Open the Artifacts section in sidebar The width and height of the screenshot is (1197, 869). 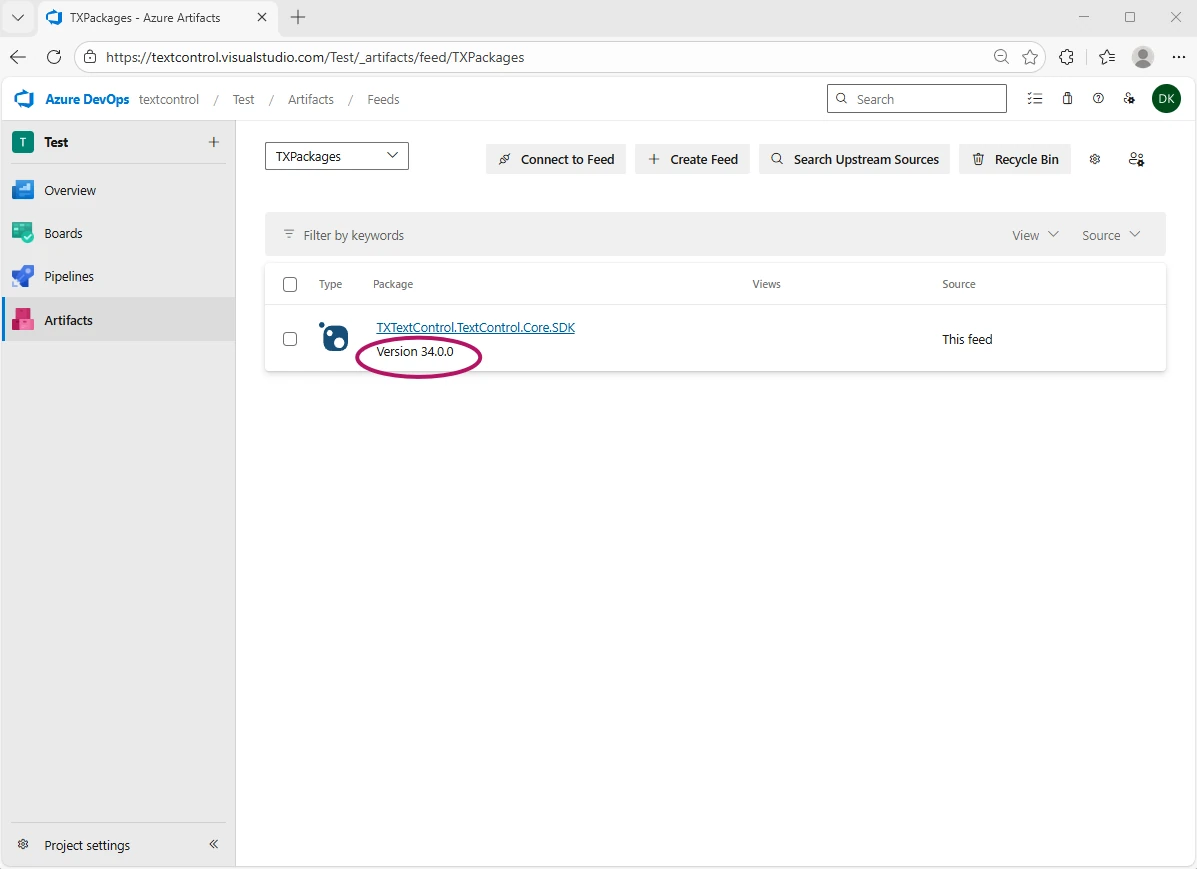click(x=68, y=319)
